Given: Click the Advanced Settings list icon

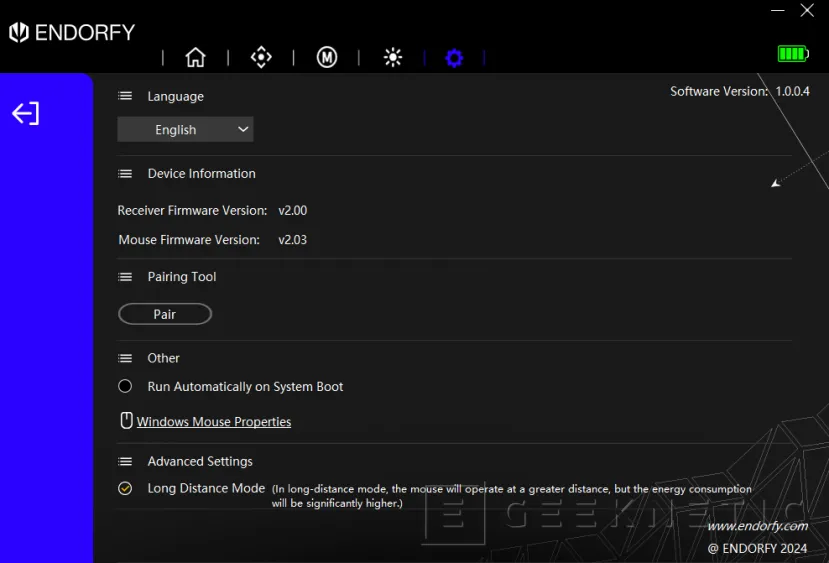Looking at the screenshot, I should coord(125,462).
